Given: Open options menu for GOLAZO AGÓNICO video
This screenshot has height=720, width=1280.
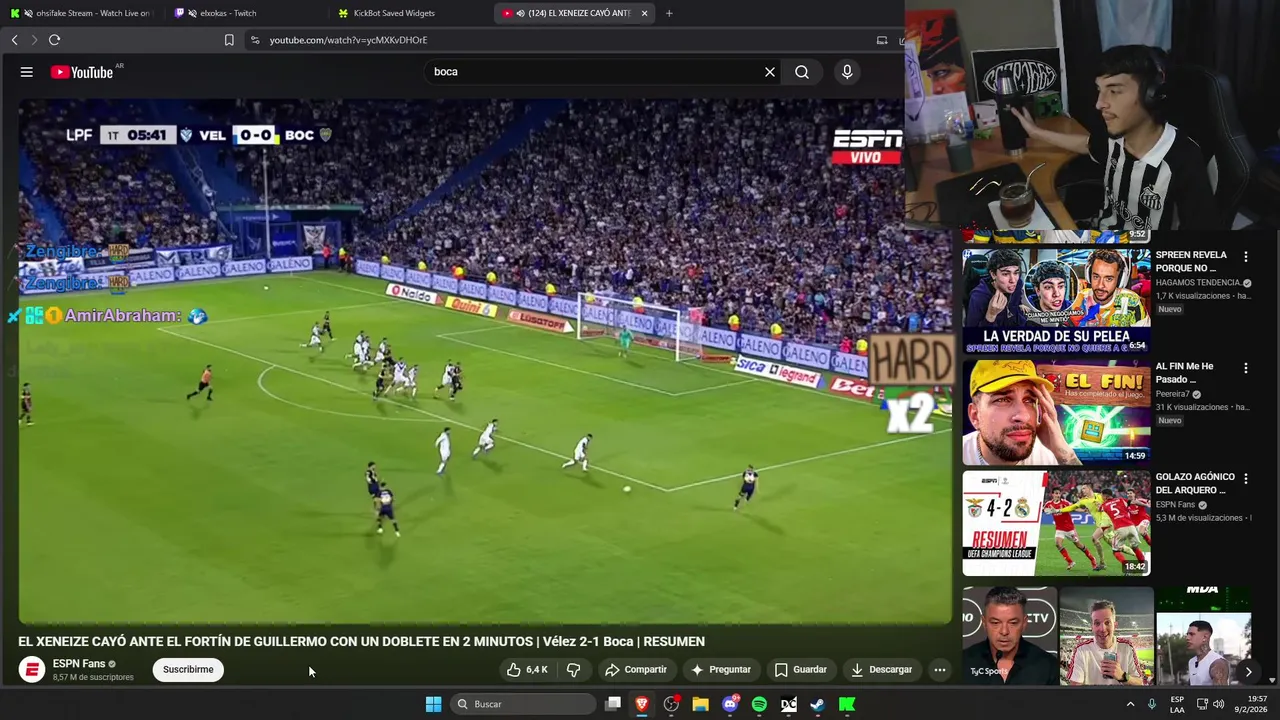Looking at the screenshot, I should pos(1245,479).
